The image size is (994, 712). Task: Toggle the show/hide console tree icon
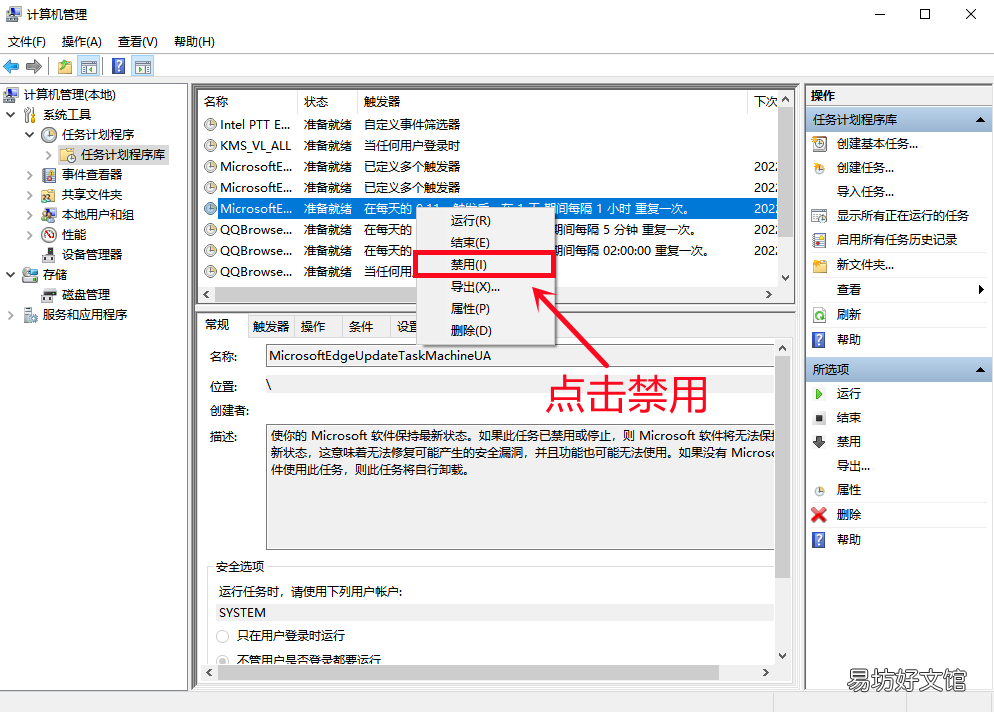[x=89, y=66]
